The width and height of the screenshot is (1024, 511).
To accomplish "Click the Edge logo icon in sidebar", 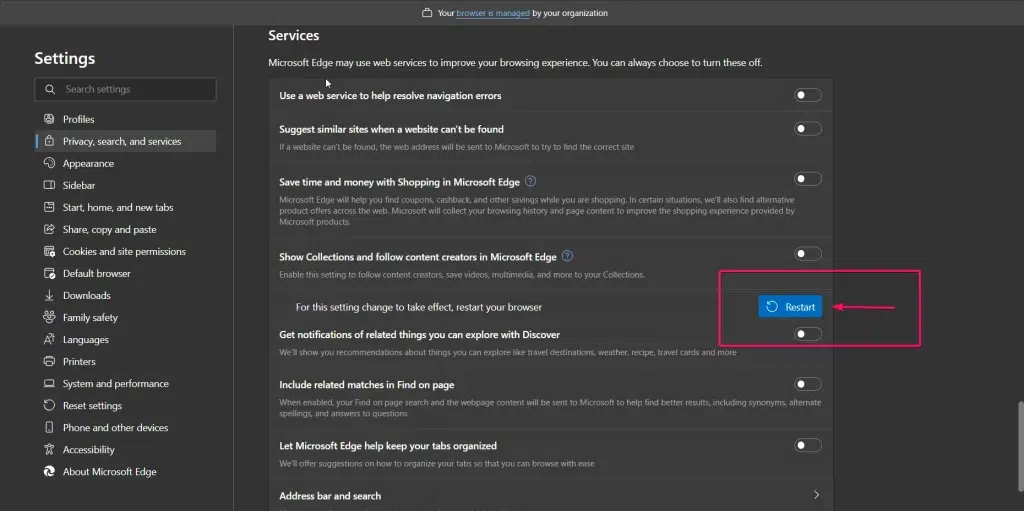I will 49,471.
